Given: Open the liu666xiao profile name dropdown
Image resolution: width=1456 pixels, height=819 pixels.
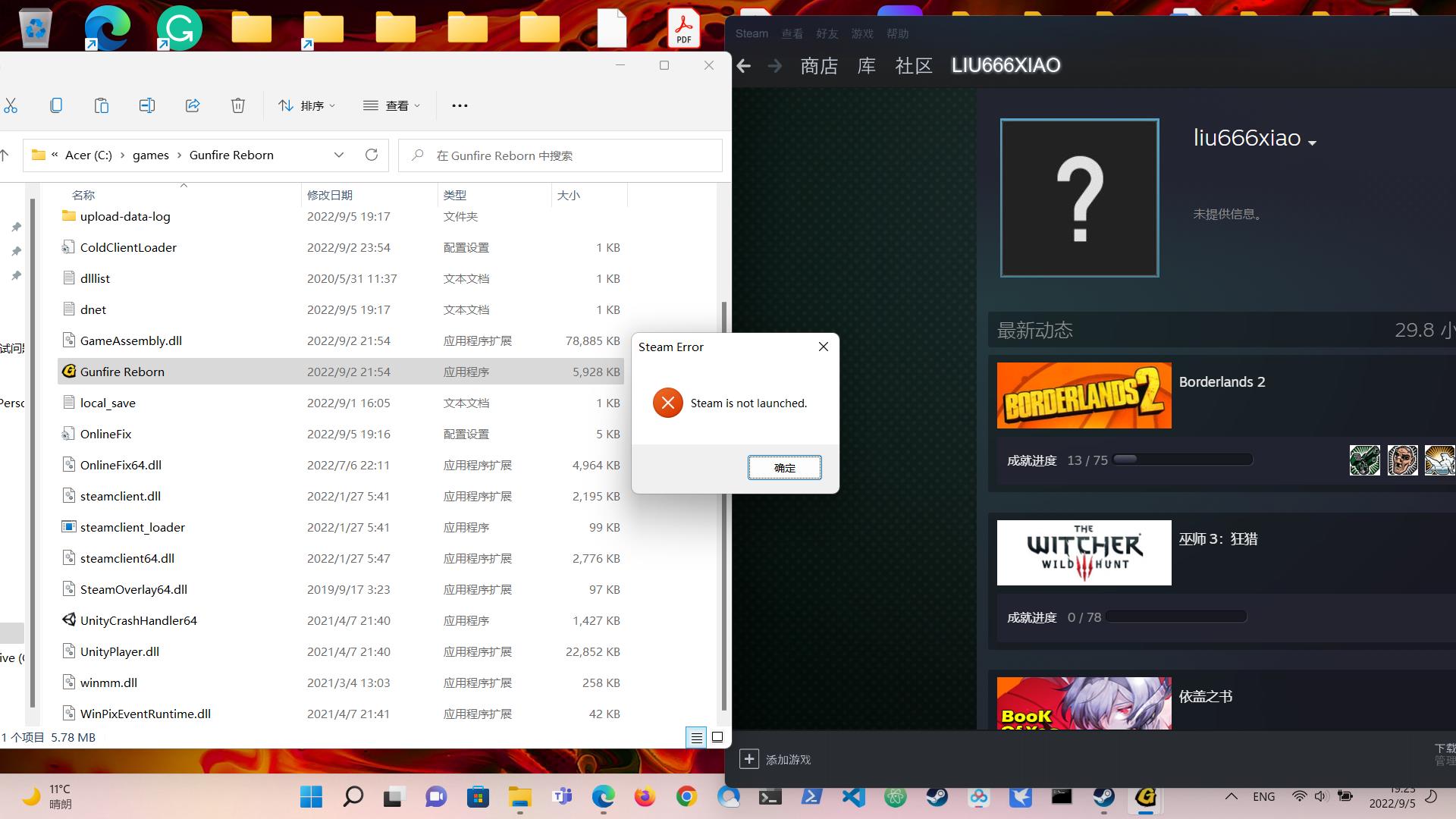Looking at the screenshot, I should coord(1313,143).
